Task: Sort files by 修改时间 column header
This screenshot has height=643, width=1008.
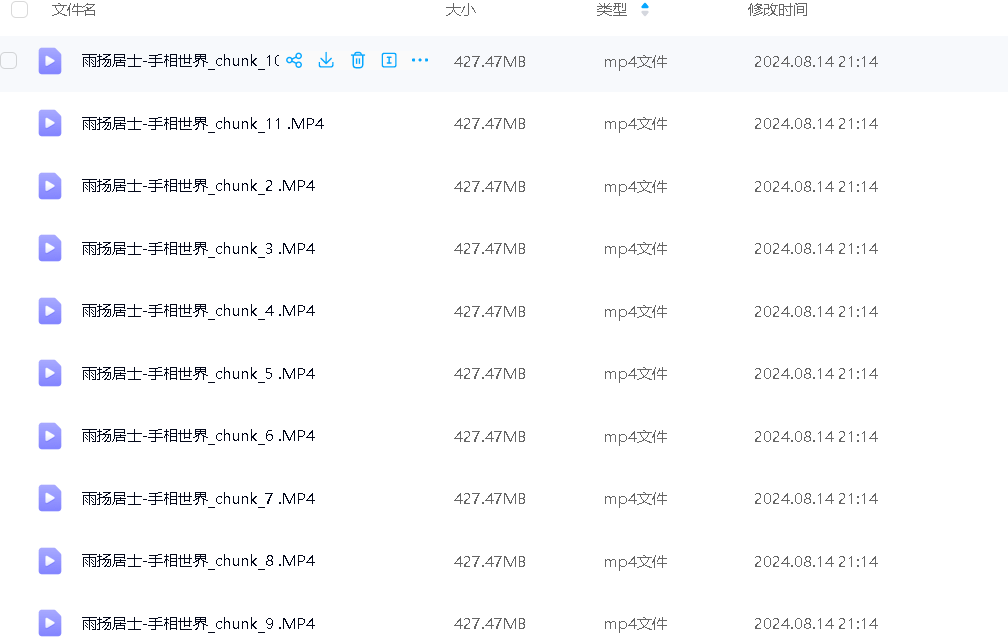Action: click(777, 10)
